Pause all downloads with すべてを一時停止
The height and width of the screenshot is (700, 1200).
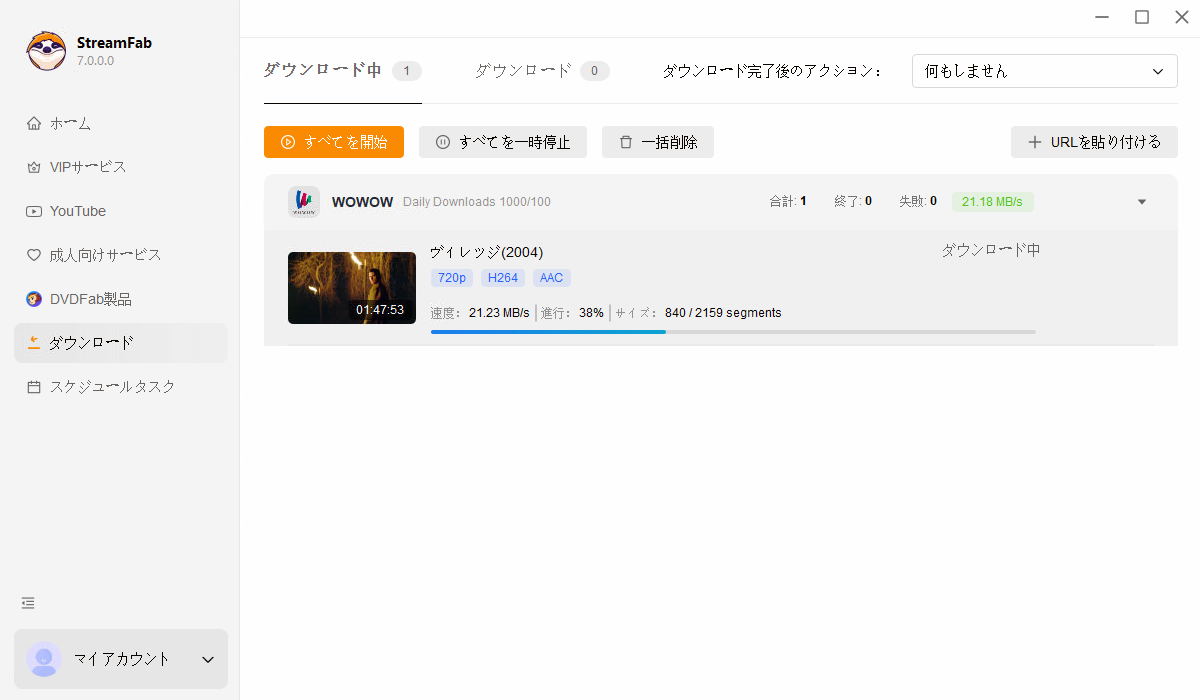(x=502, y=142)
